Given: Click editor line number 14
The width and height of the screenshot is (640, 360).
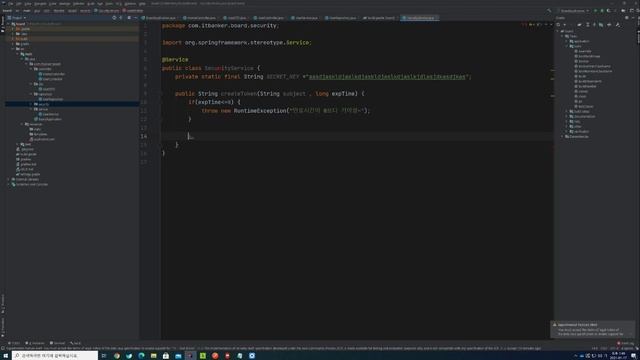Looking at the screenshot, I should [x=144, y=136].
